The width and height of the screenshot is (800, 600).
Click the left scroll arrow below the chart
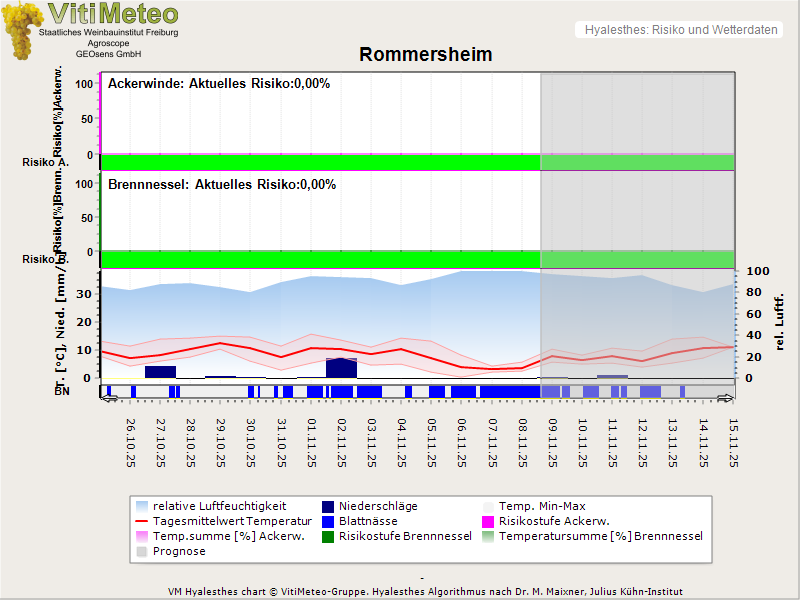(109, 399)
